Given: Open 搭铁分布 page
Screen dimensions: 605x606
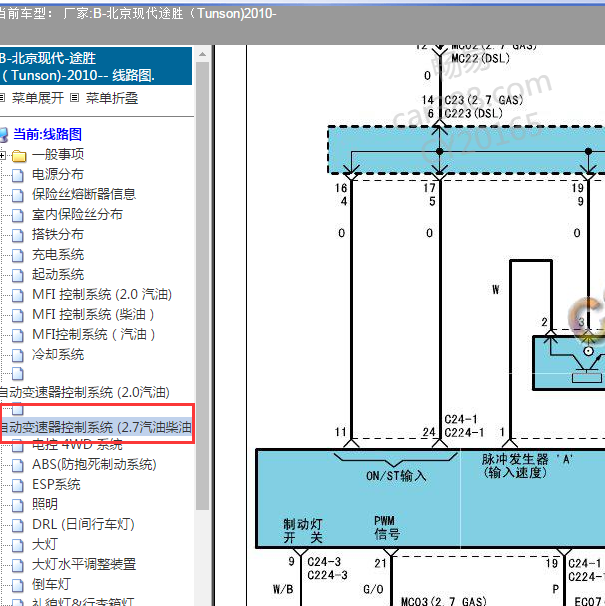Looking at the screenshot, I should (x=58, y=234).
